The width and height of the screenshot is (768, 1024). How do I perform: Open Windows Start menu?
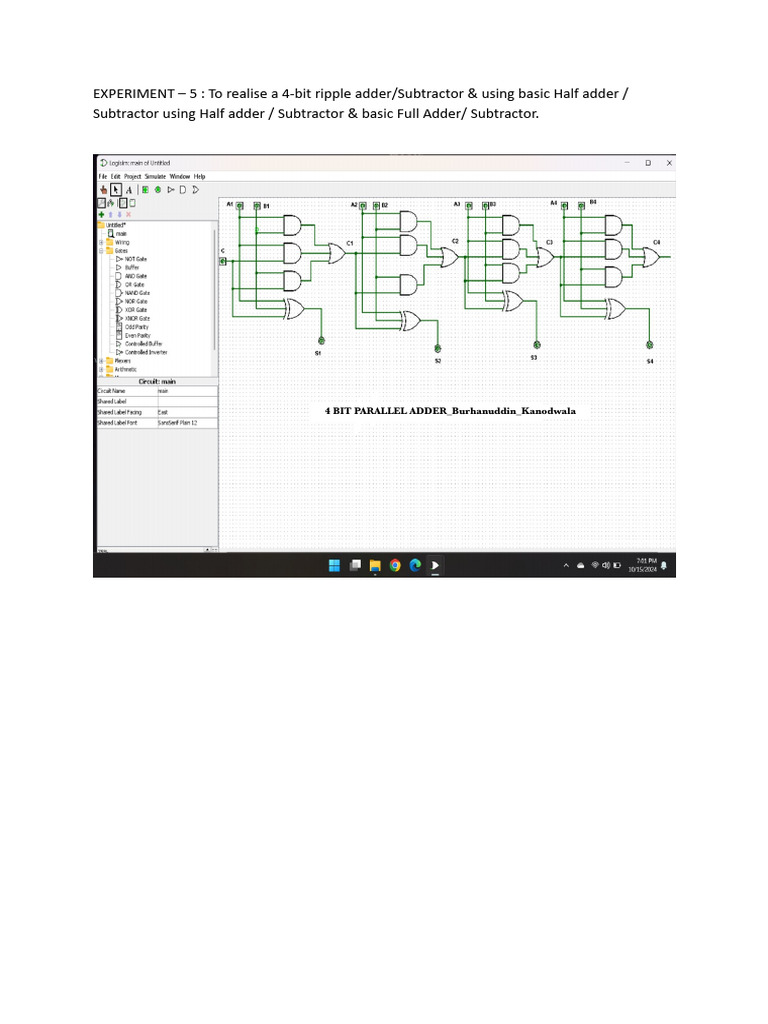tap(334, 566)
